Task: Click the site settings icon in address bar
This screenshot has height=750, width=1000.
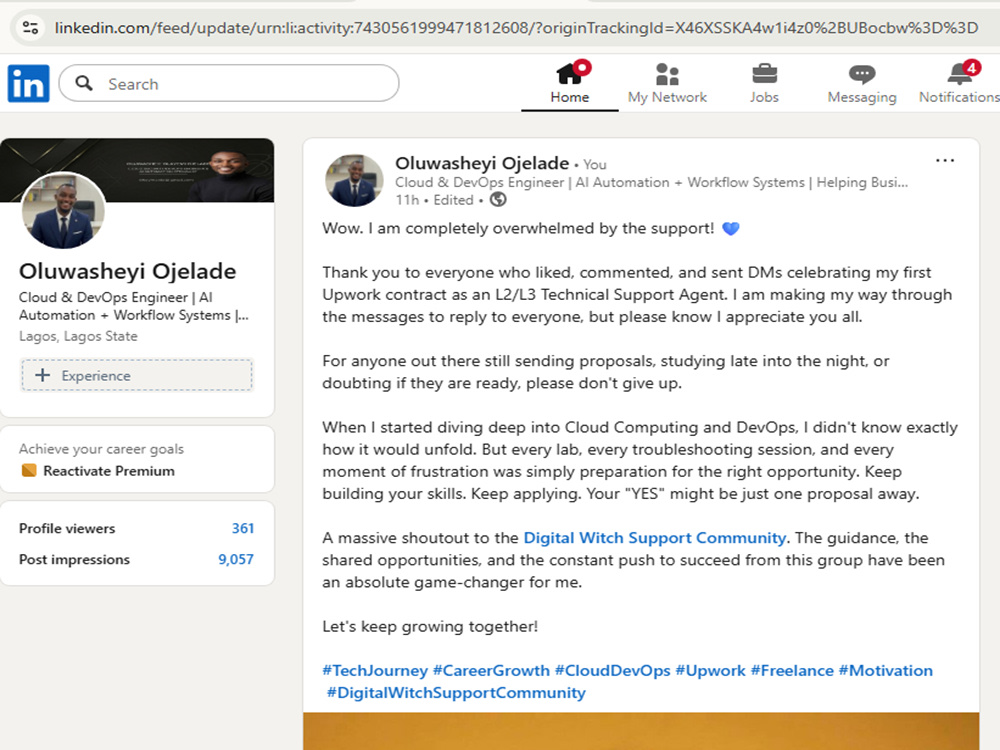Action: click(30, 27)
